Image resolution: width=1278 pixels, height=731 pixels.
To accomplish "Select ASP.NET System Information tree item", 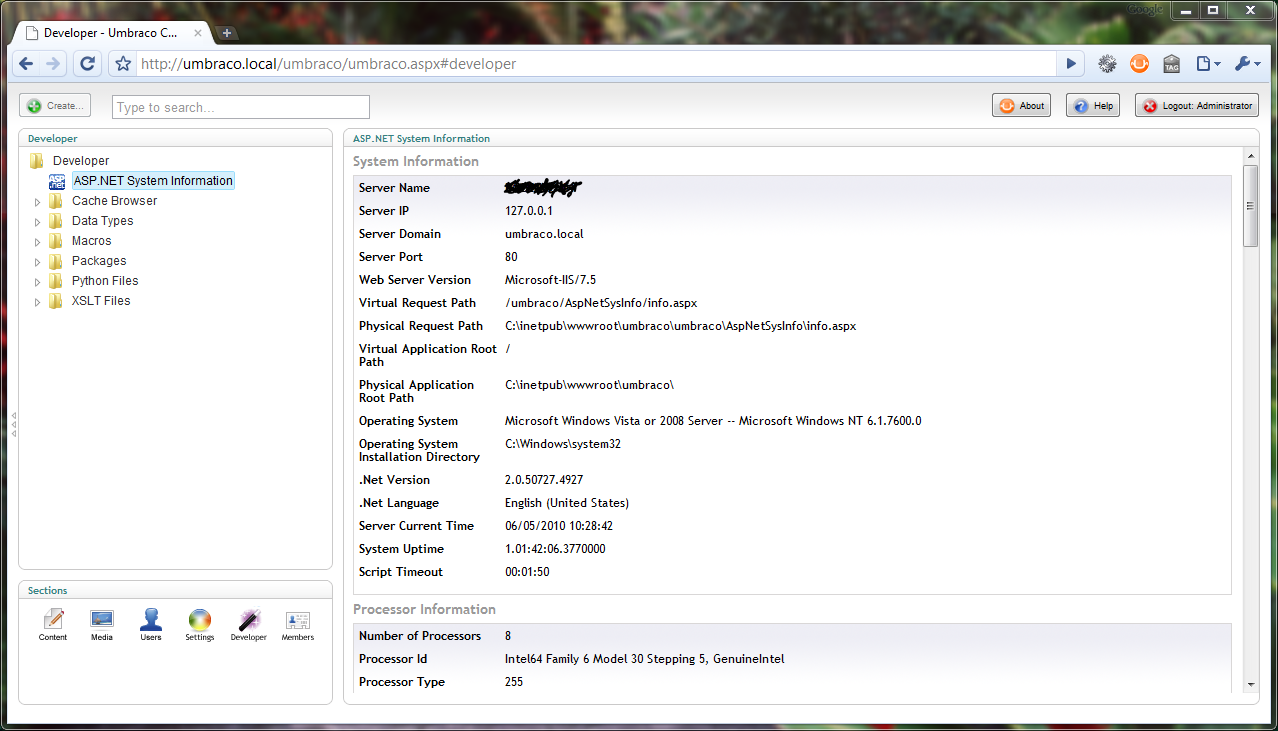I will click(153, 181).
